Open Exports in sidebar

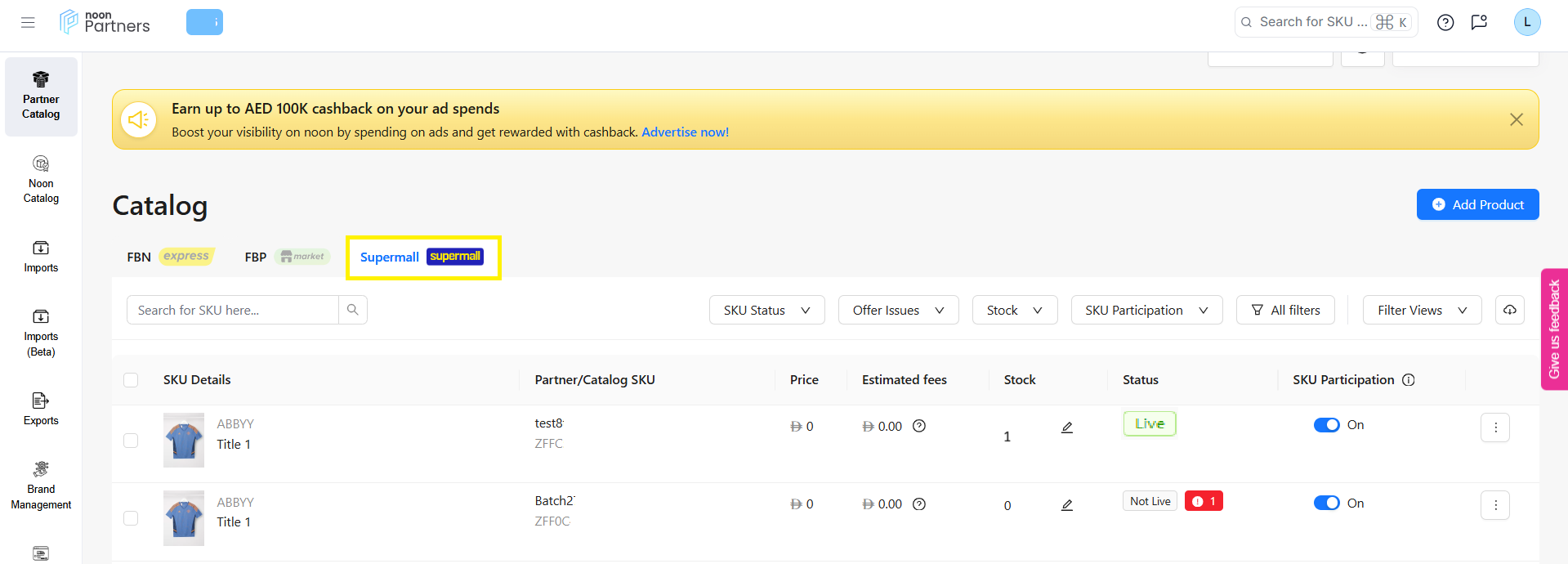(41, 409)
